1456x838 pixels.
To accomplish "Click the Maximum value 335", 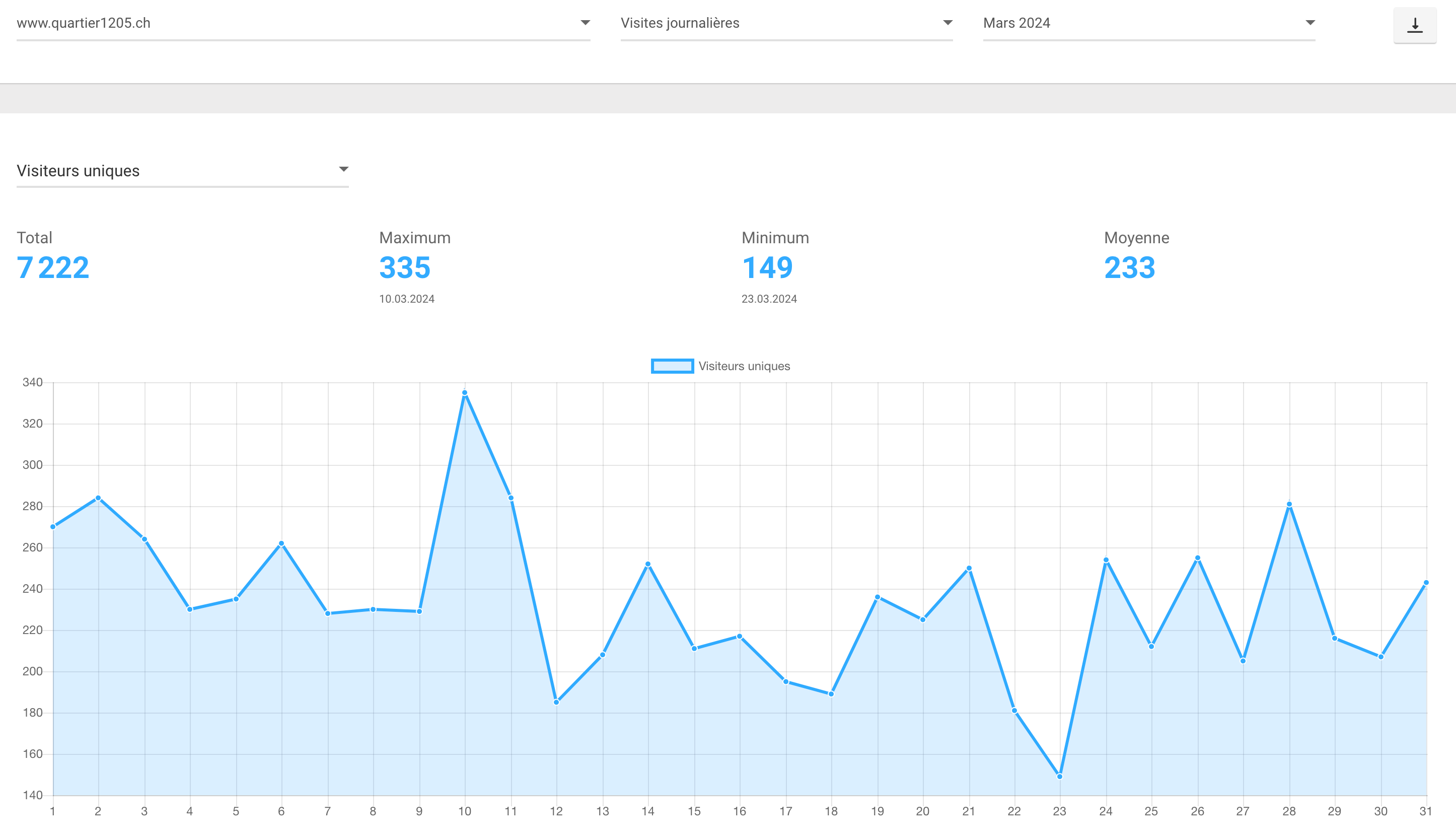I will pyautogui.click(x=404, y=268).
